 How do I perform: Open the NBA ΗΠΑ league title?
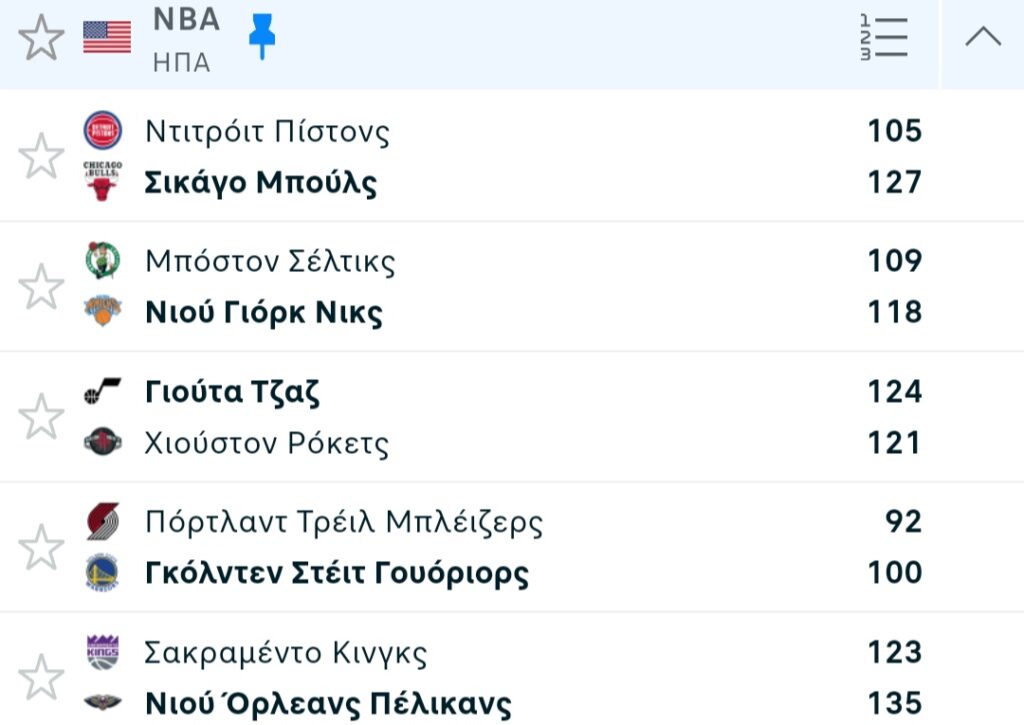(x=186, y=39)
